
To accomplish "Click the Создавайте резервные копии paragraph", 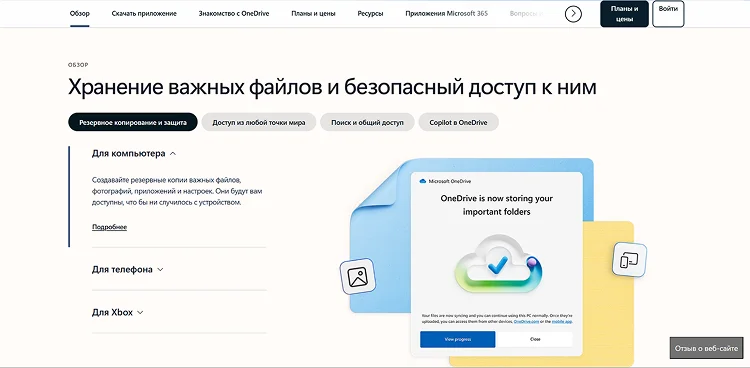I will [177, 191].
